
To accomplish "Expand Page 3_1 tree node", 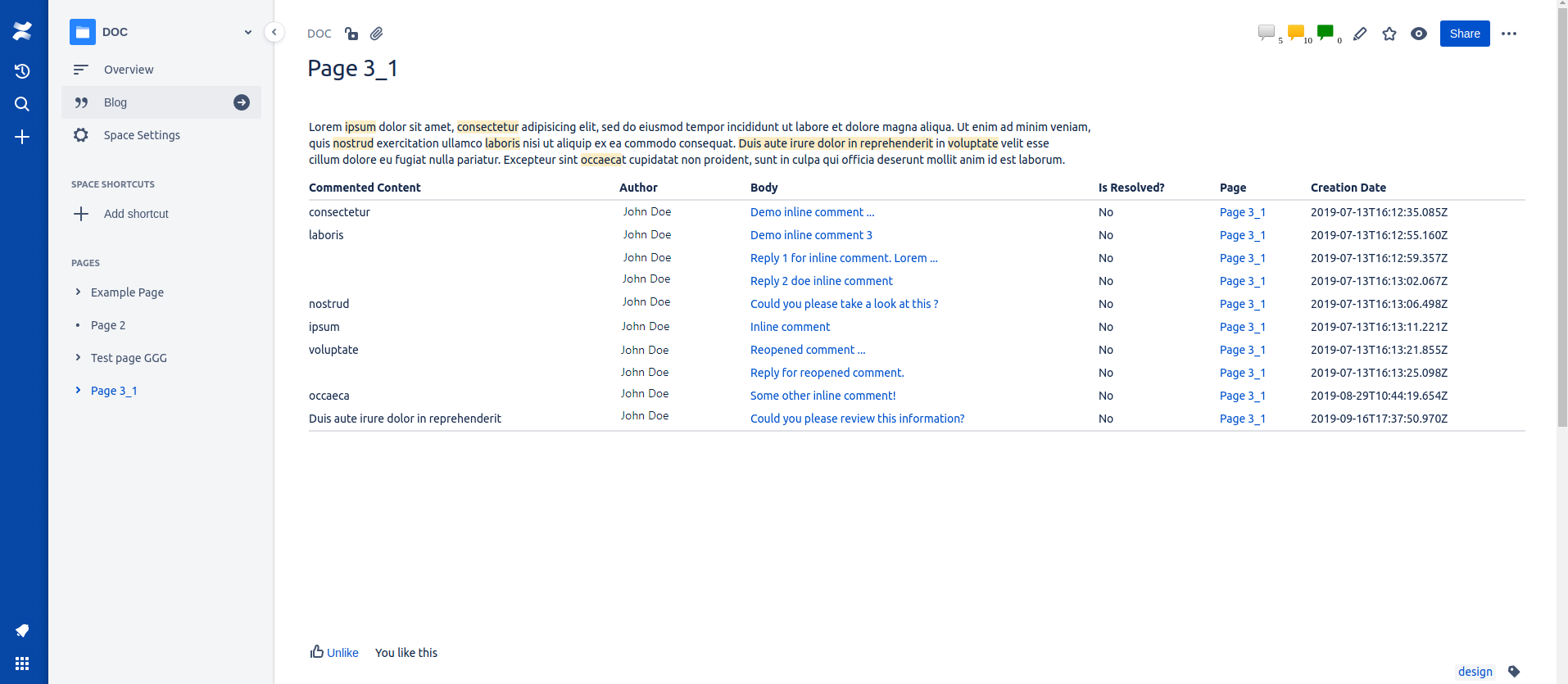I will pos(78,390).
